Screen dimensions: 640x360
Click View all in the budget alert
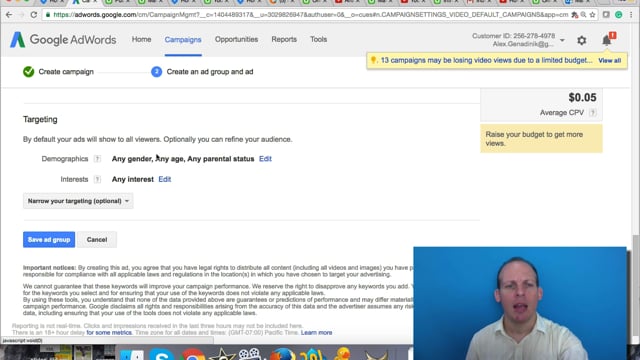click(609, 60)
